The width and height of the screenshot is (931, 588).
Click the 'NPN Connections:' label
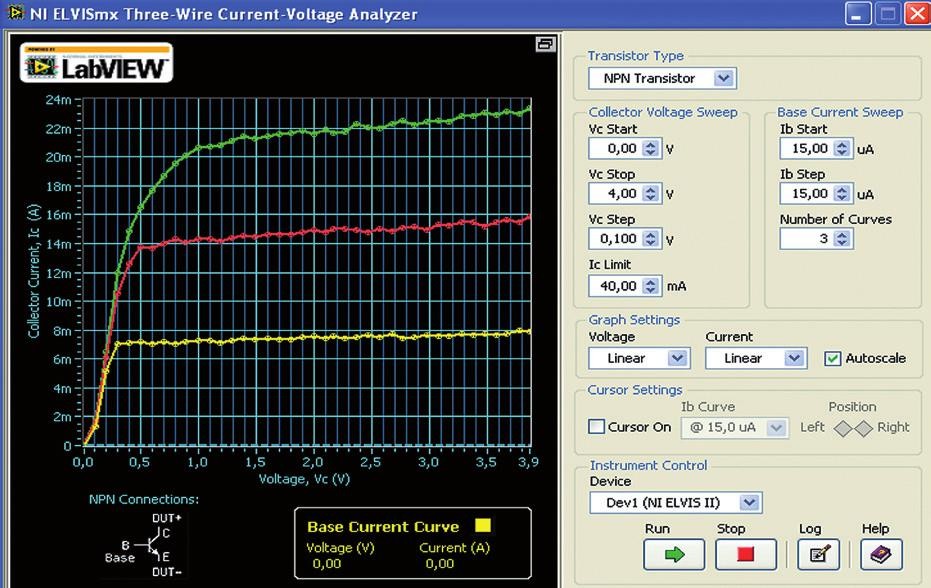(x=144, y=500)
